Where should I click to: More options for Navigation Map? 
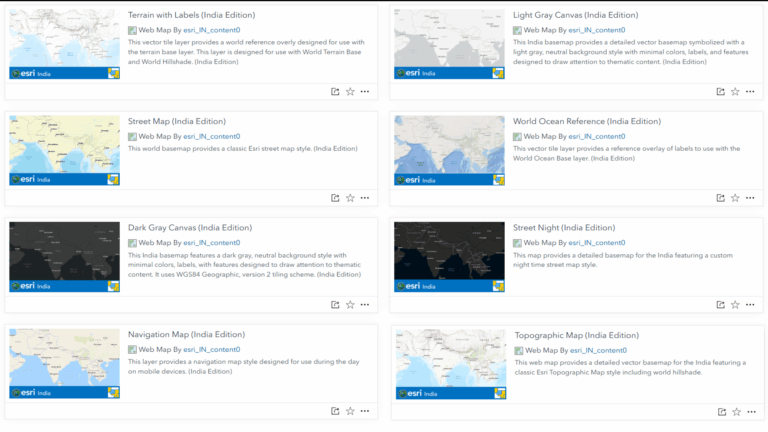365,411
